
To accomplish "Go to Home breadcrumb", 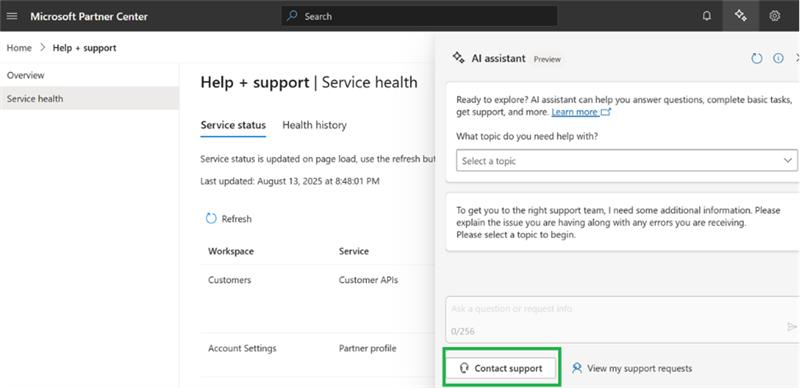I will (19, 47).
